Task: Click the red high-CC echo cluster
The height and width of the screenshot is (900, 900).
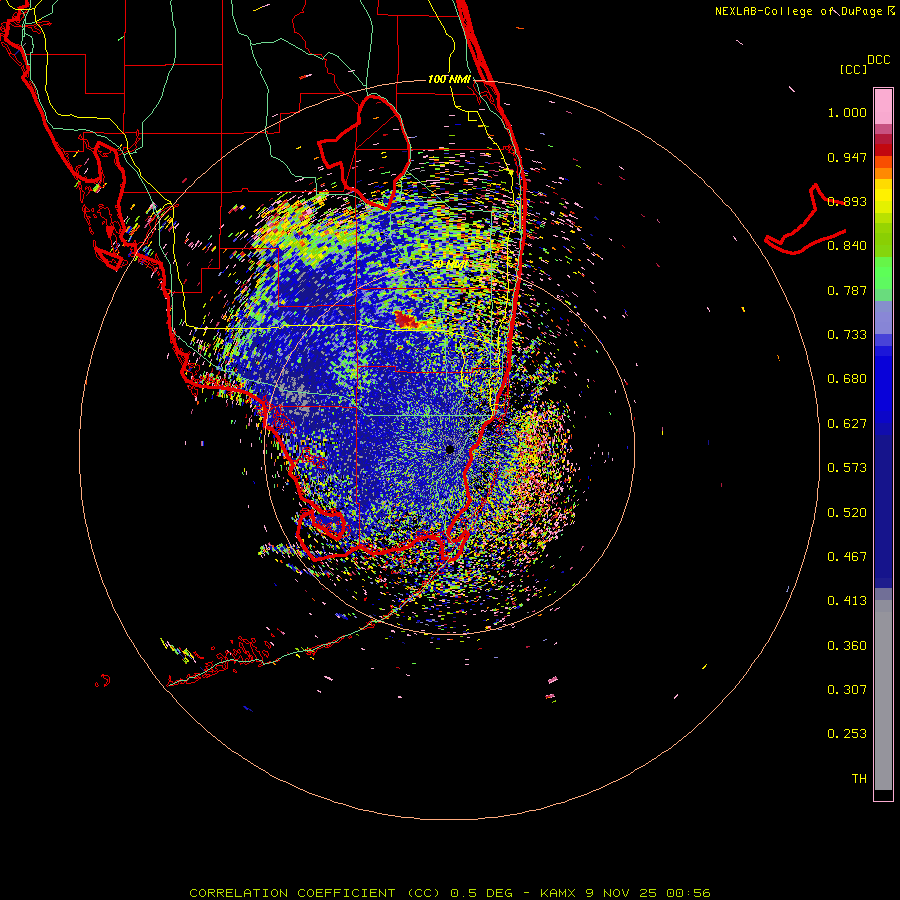Action: coord(408,319)
